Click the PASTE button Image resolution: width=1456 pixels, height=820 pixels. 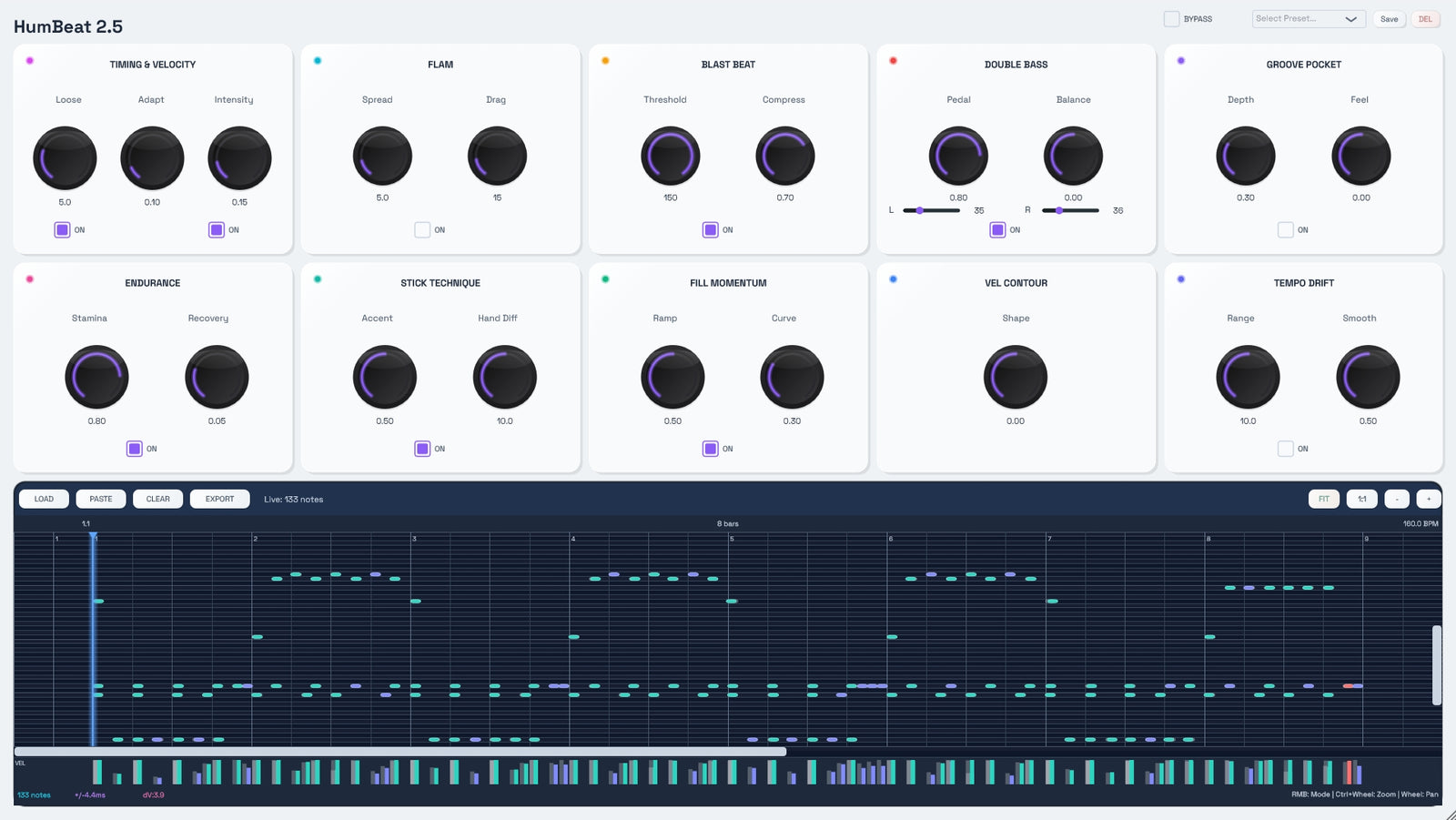101,499
